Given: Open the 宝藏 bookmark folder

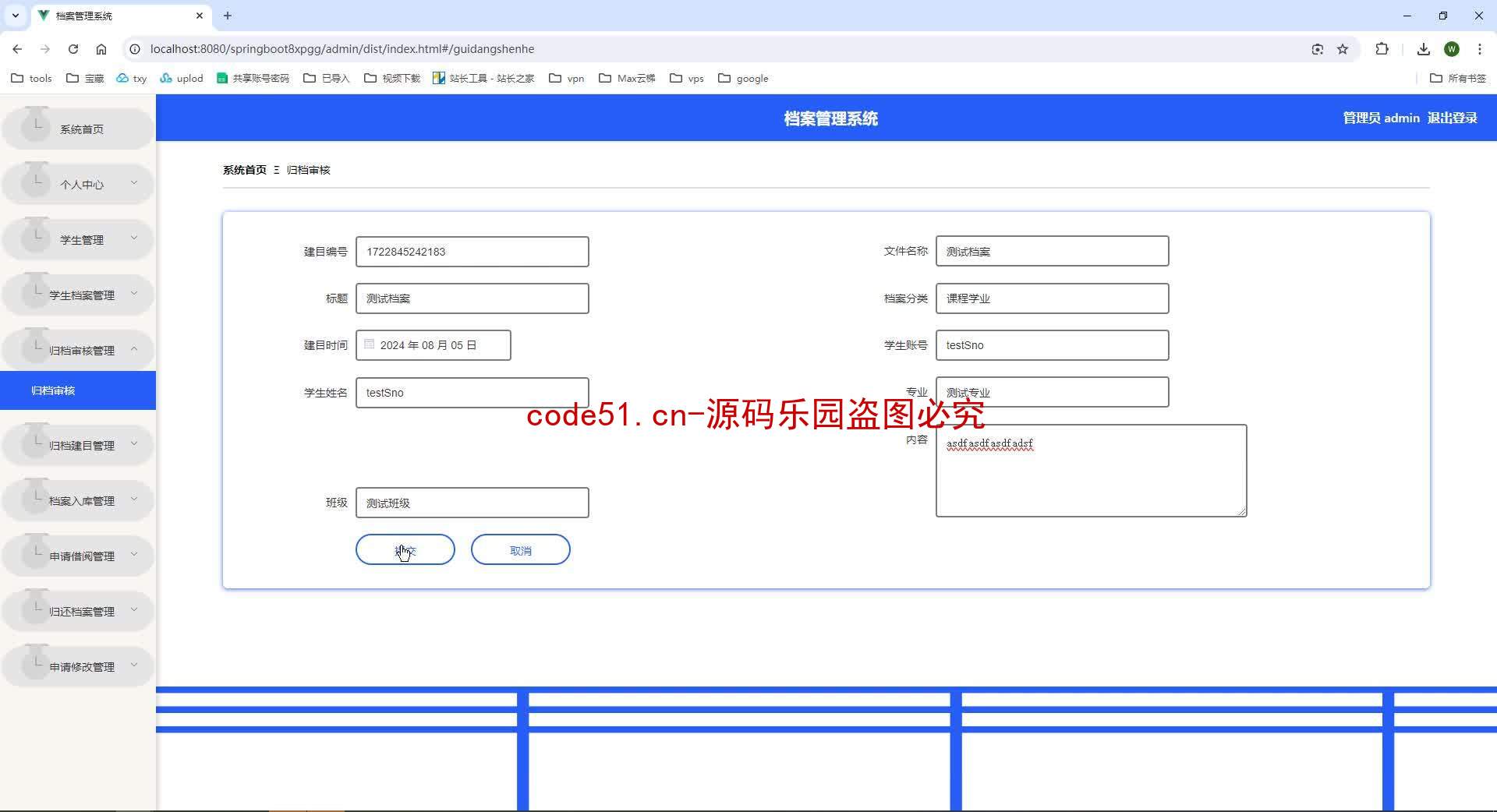Looking at the screenshot, I should coord(85,78).
